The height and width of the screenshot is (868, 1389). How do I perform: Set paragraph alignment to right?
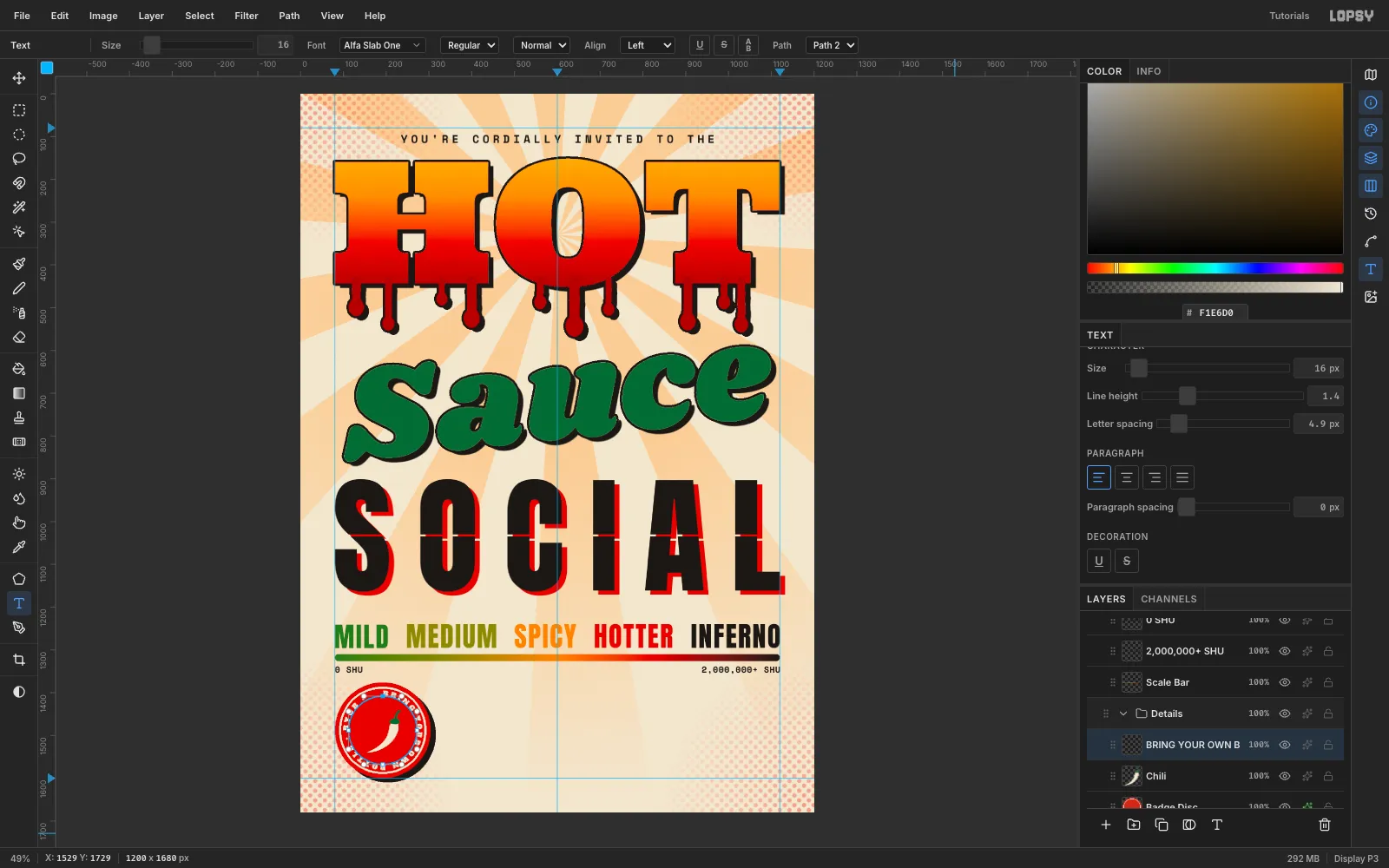1155,477
